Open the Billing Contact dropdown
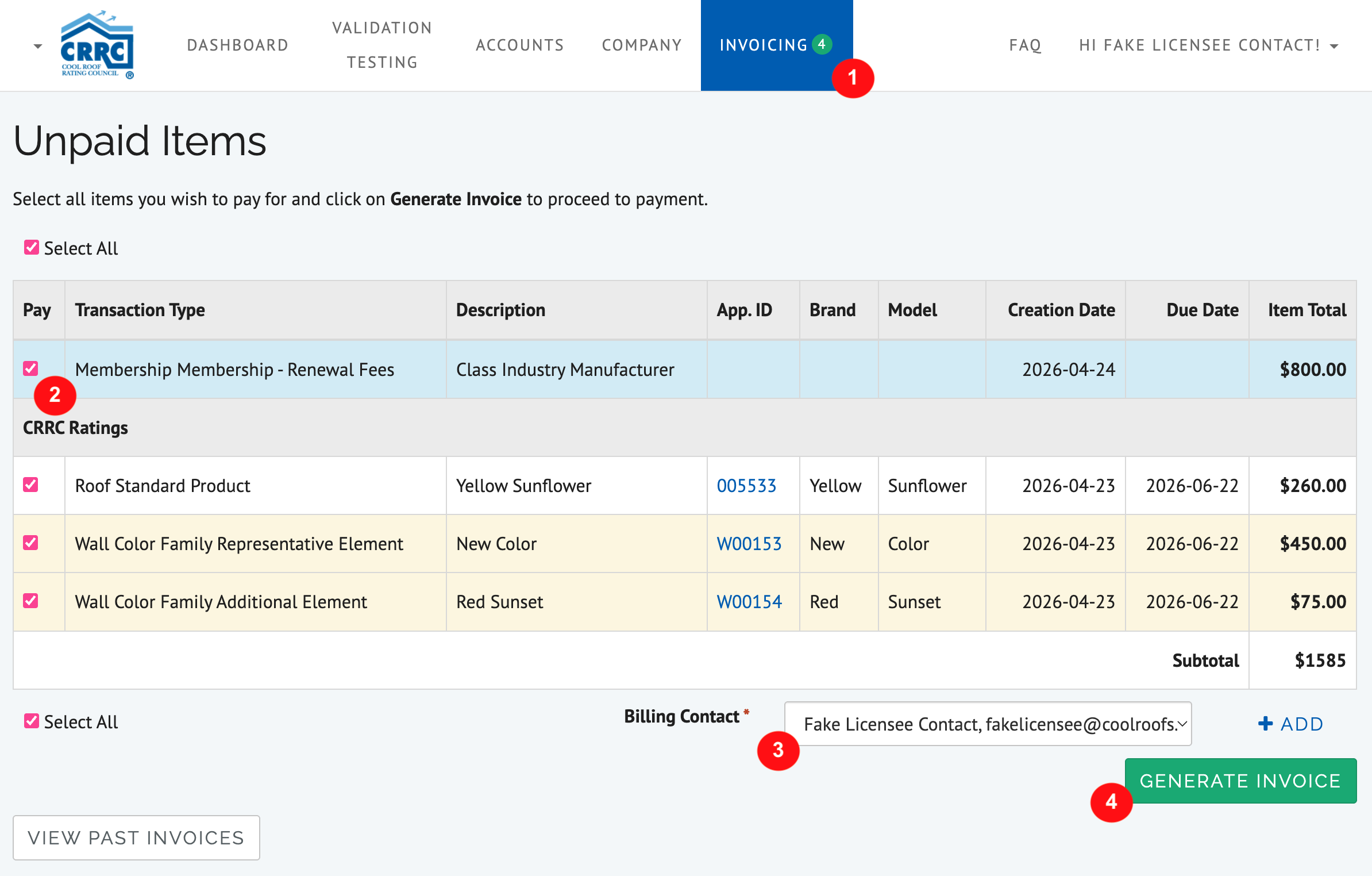Viewport: 1372px width, 876px height. 988,724
